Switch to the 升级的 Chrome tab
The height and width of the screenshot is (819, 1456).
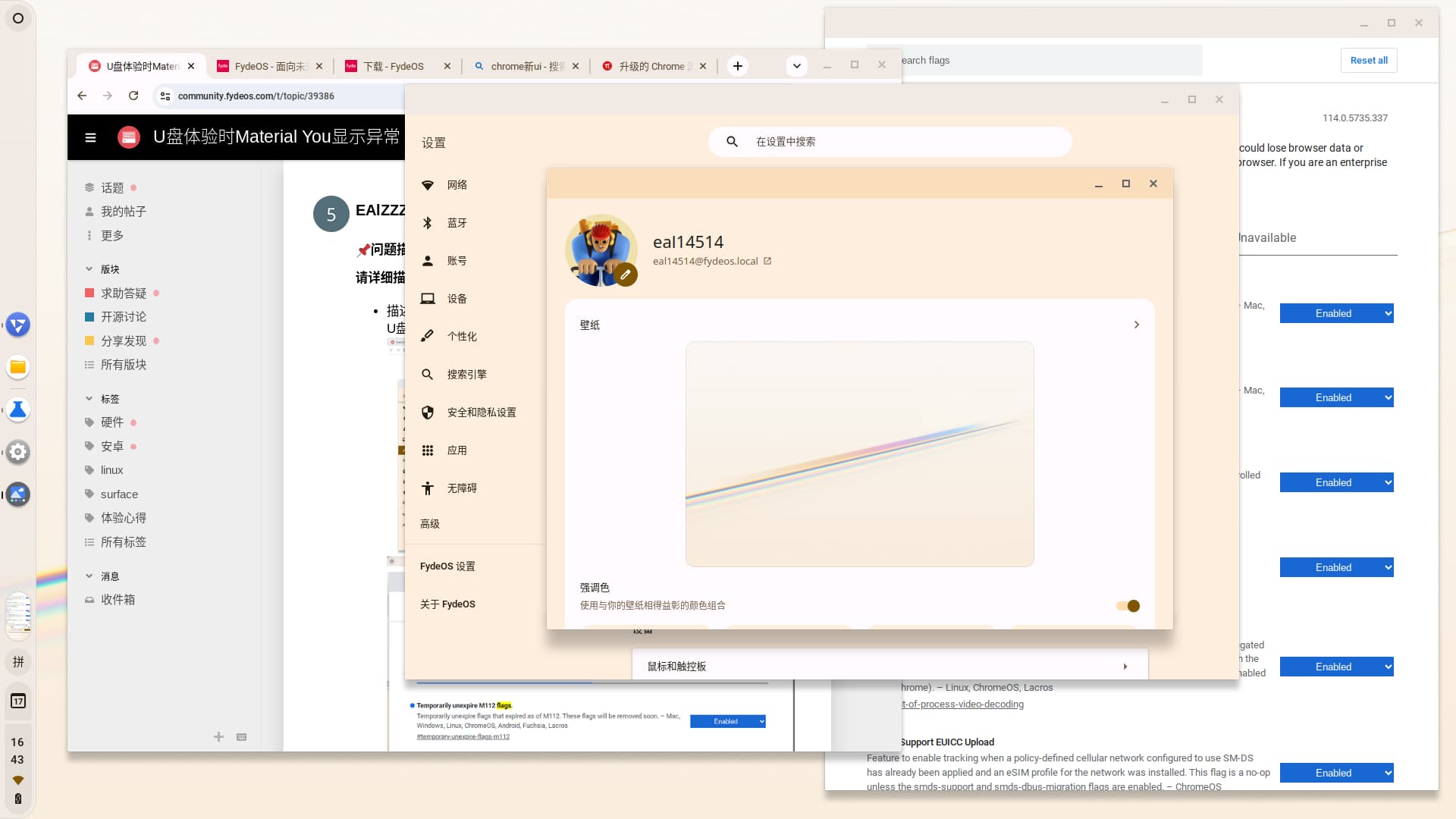point(654,66)
